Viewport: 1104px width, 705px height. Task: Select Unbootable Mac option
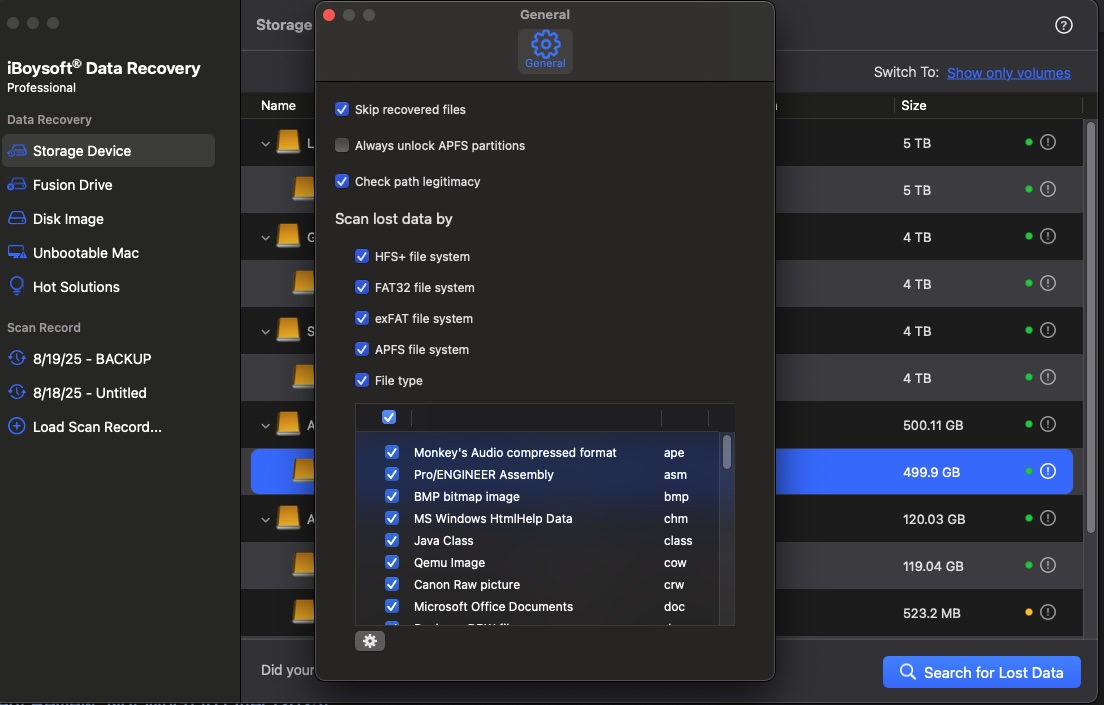pyautogui.click(x=85, y=253)
